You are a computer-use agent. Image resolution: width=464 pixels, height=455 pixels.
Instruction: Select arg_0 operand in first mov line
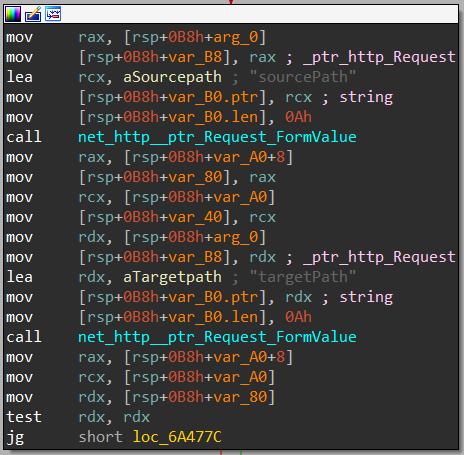236,37
